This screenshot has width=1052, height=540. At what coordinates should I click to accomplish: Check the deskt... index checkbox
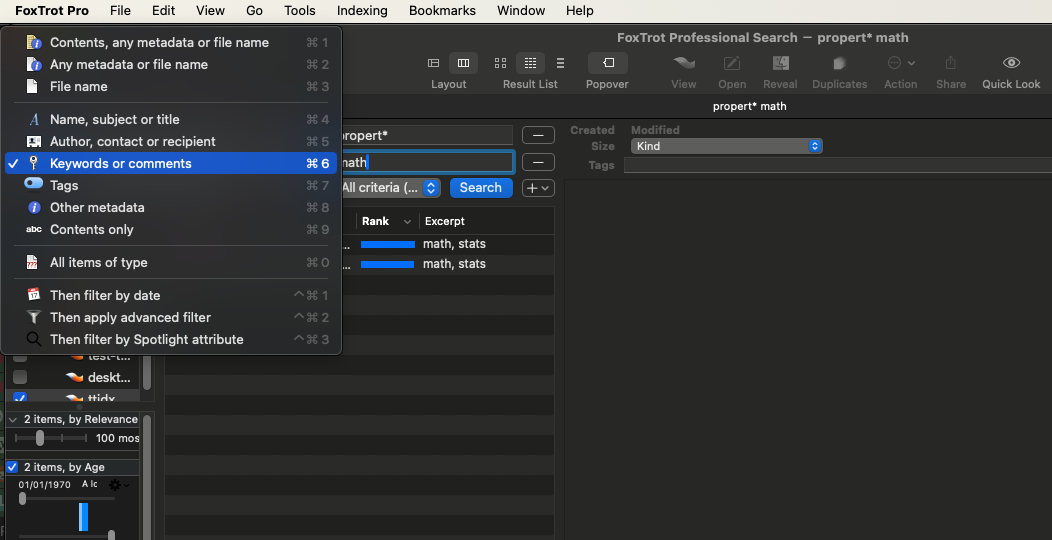pos(20,377)
